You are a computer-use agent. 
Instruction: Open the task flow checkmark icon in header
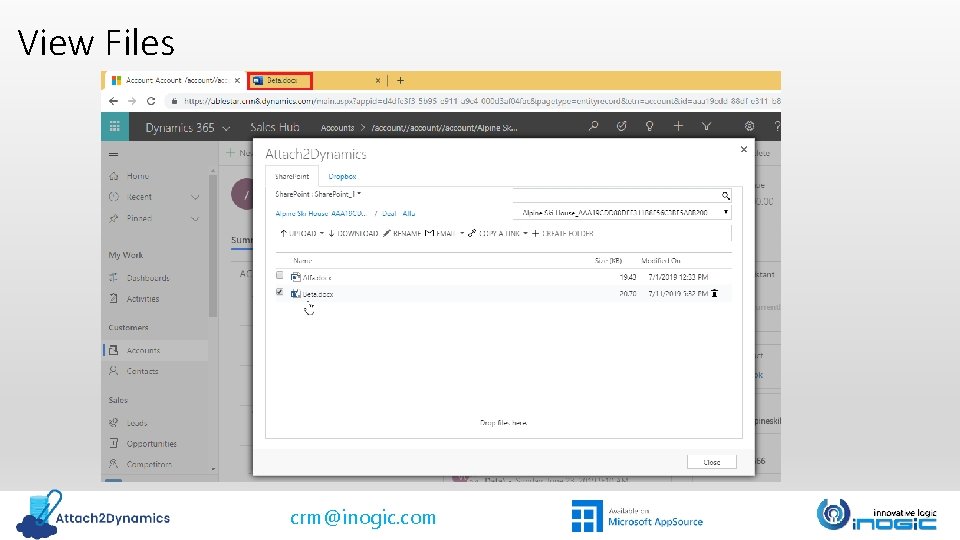point(621,126)
